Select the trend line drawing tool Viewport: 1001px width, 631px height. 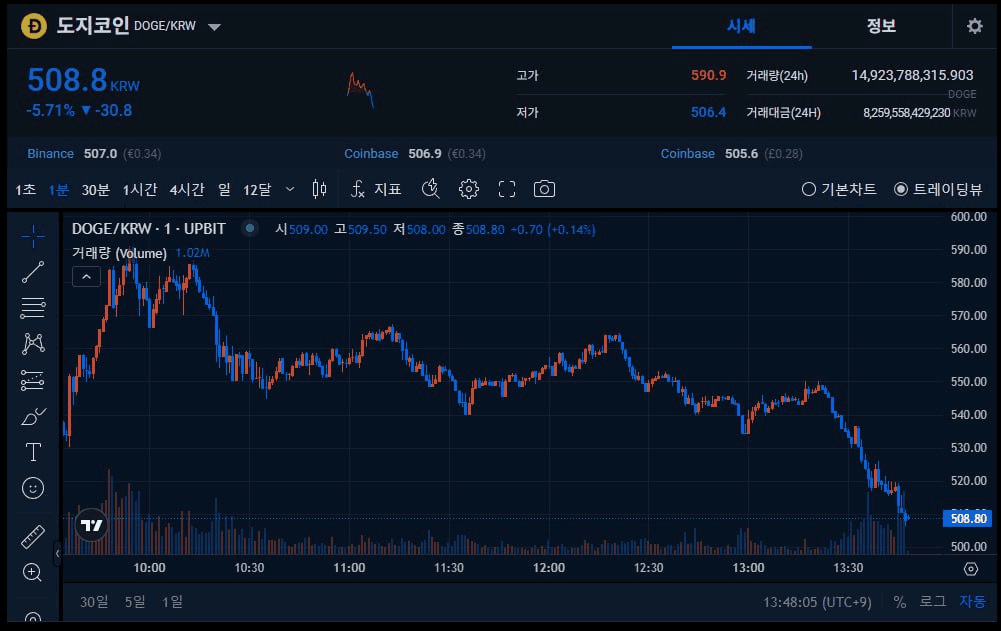click(x=33, y=272)
